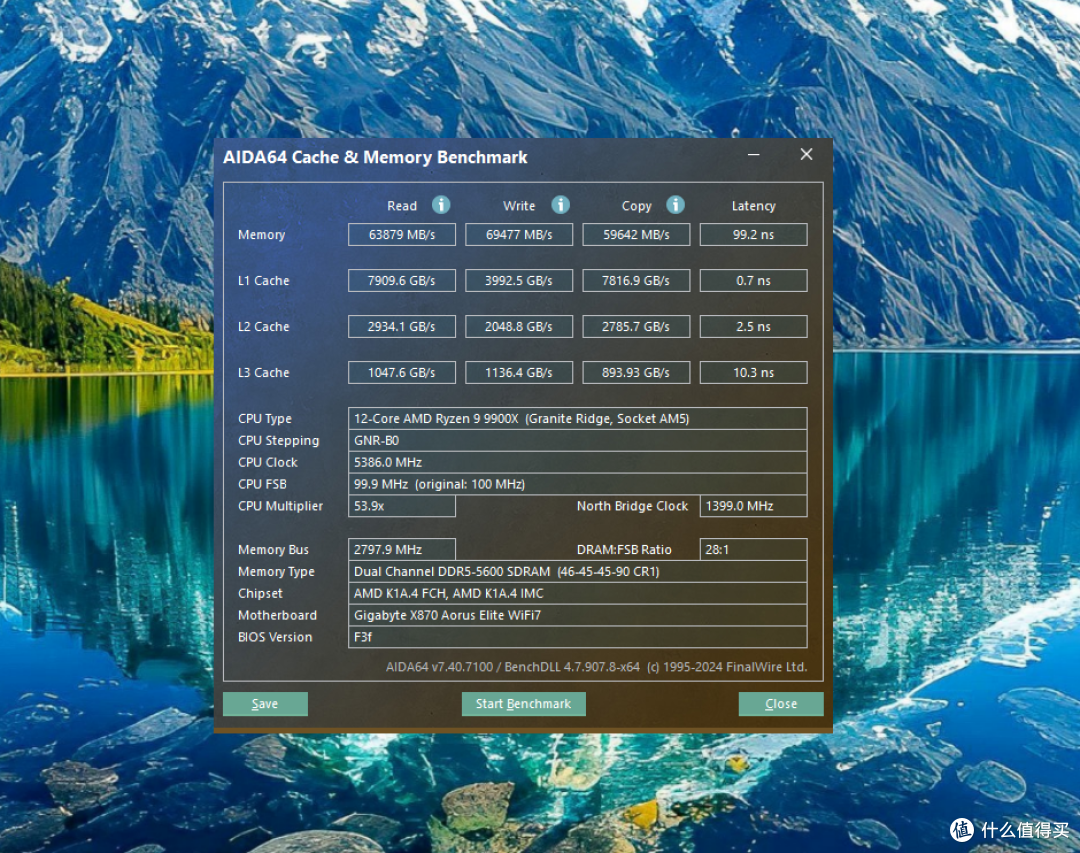This screenshot has width=1080, height=853.
Task: Click the AIDA64 Cache & Memory Benchmark title
Action: tap(375, 157)
